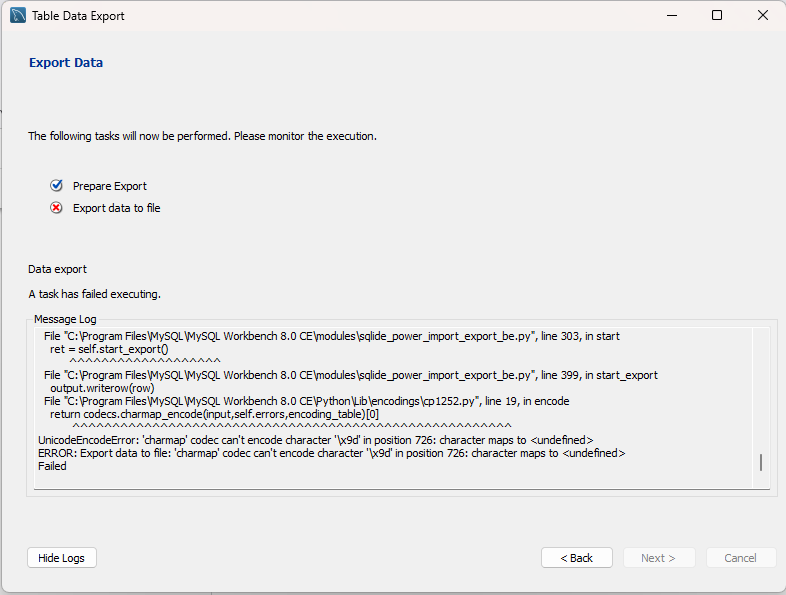Click the log line mentioning line 399, in start_export
Viewport: 786px width, 595px height.
coord(351,375)
